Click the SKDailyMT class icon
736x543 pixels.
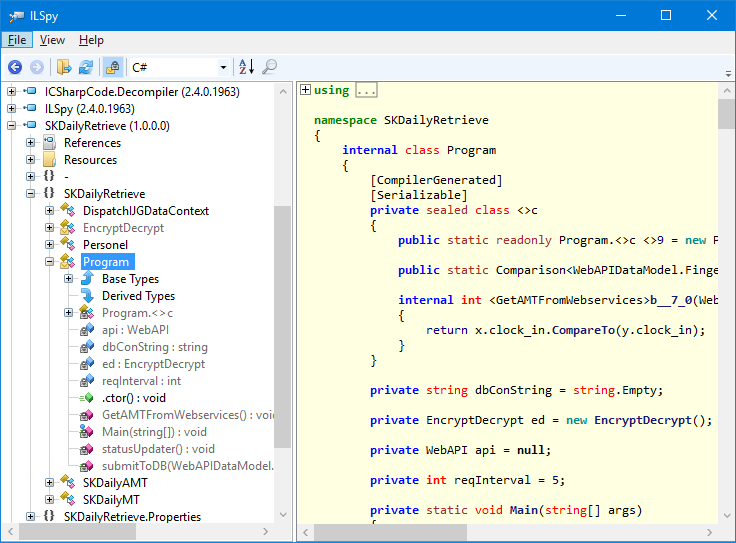click(68, 499)
